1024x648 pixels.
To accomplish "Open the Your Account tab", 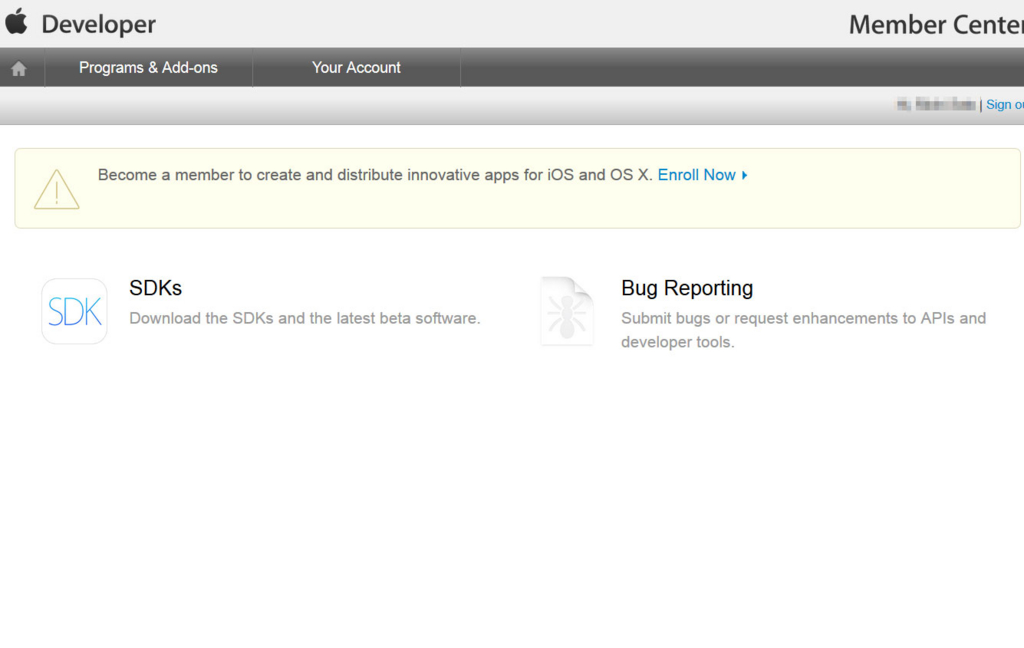I will [x=356, y=67].
